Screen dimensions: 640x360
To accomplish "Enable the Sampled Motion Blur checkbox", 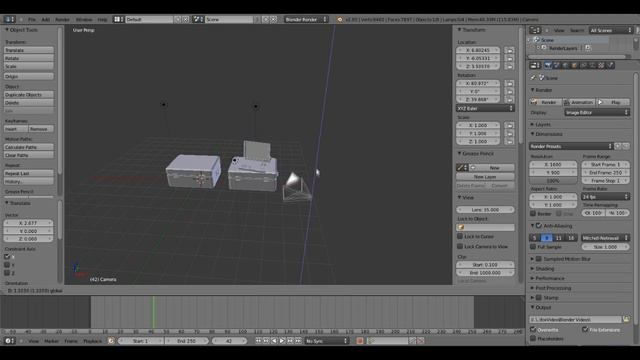I will [x=539, y=259].
